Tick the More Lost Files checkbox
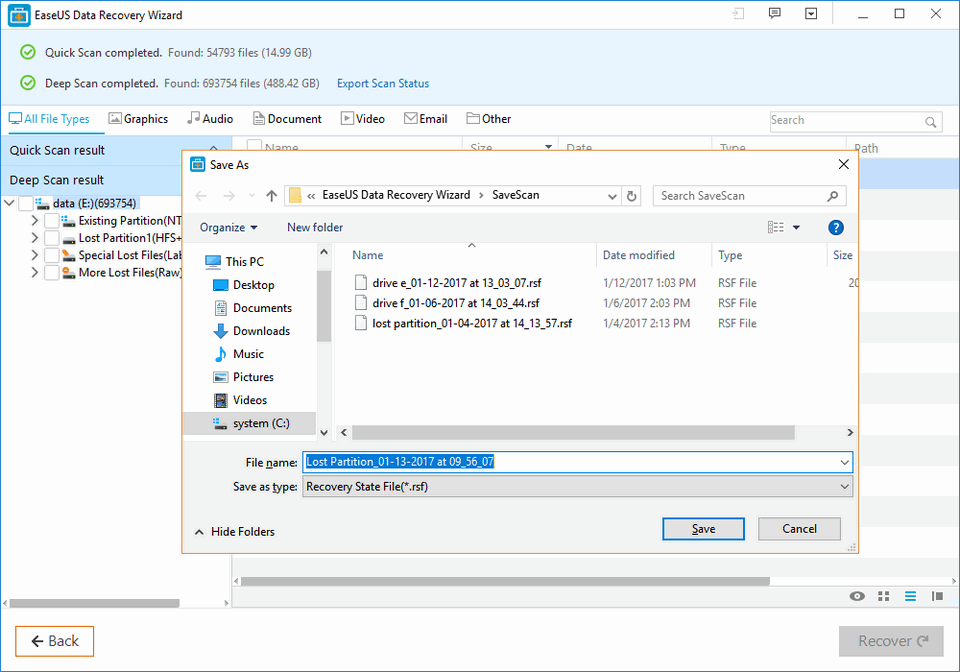Viewport: 960px width, 672px height. 52,272
